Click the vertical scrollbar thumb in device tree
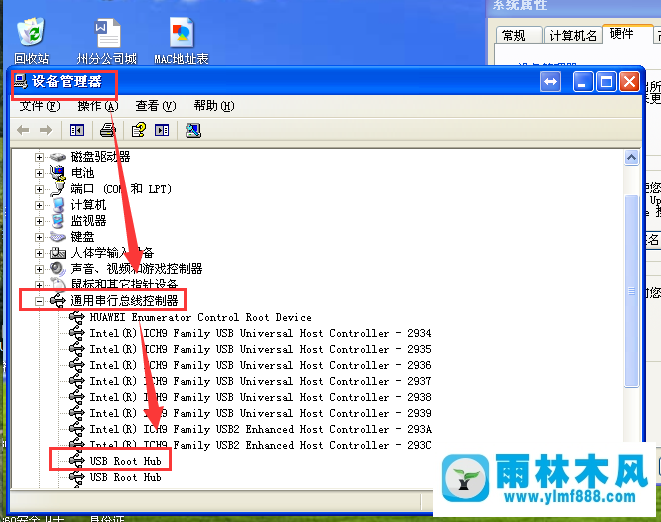 pos(631,291)
